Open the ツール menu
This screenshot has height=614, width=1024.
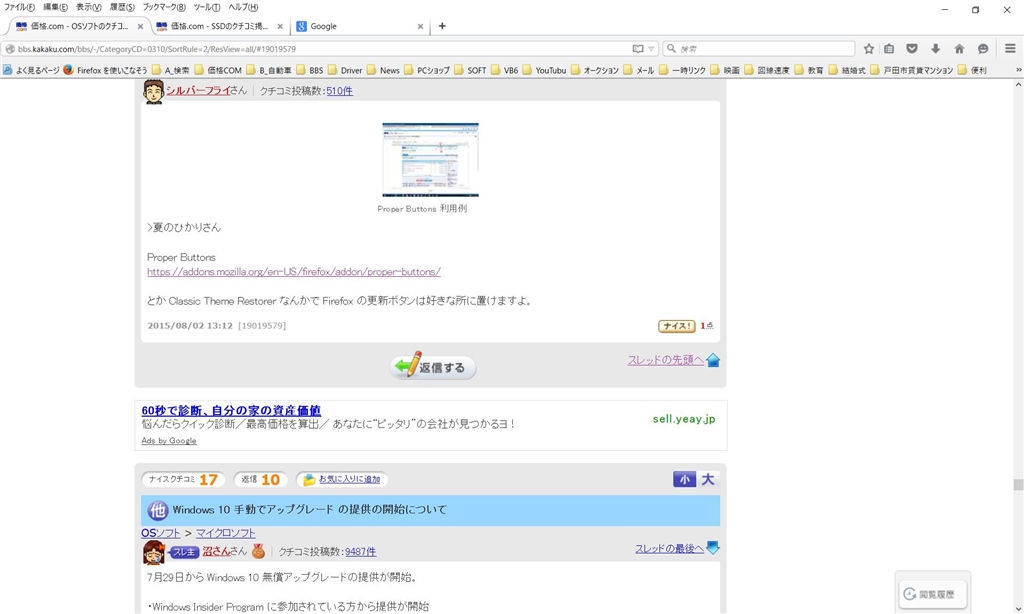[207, 7]
